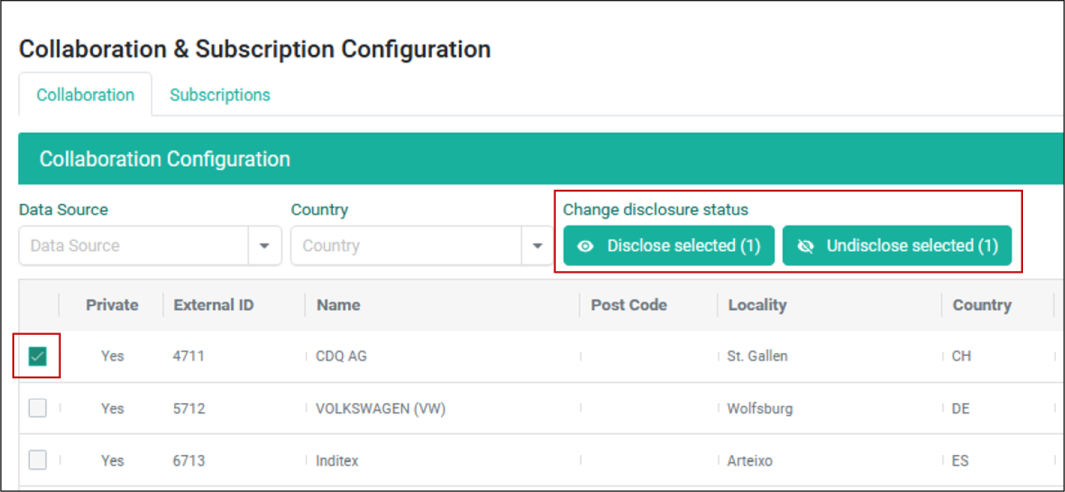Click the Post Code column header
Screen dimensions: 1065x492
(x=629, y=305)
